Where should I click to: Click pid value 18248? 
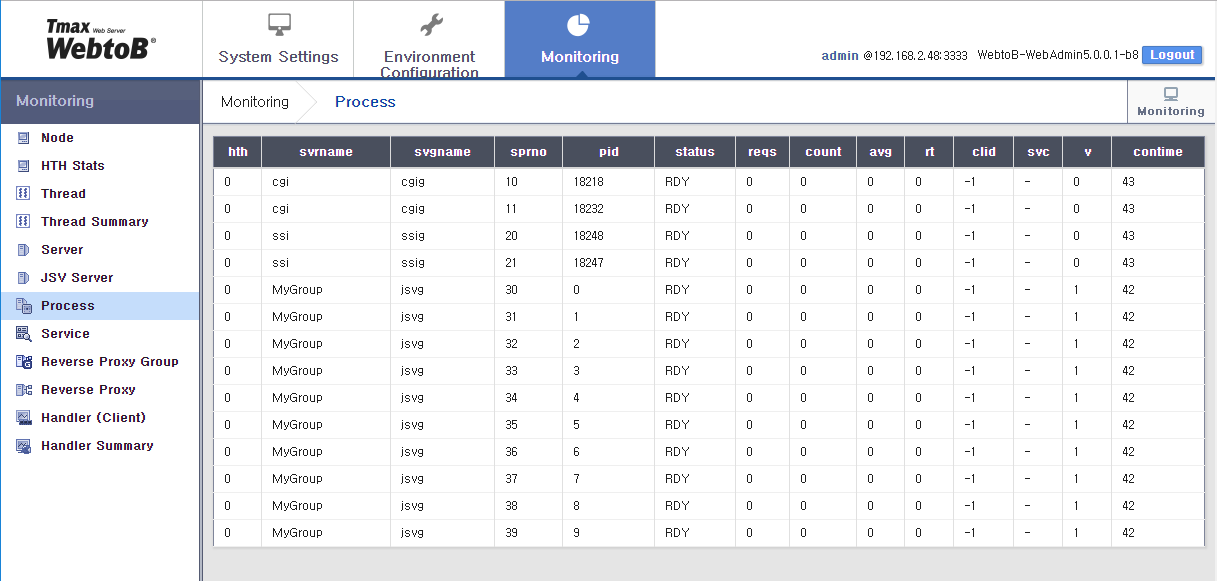point(589,236)
